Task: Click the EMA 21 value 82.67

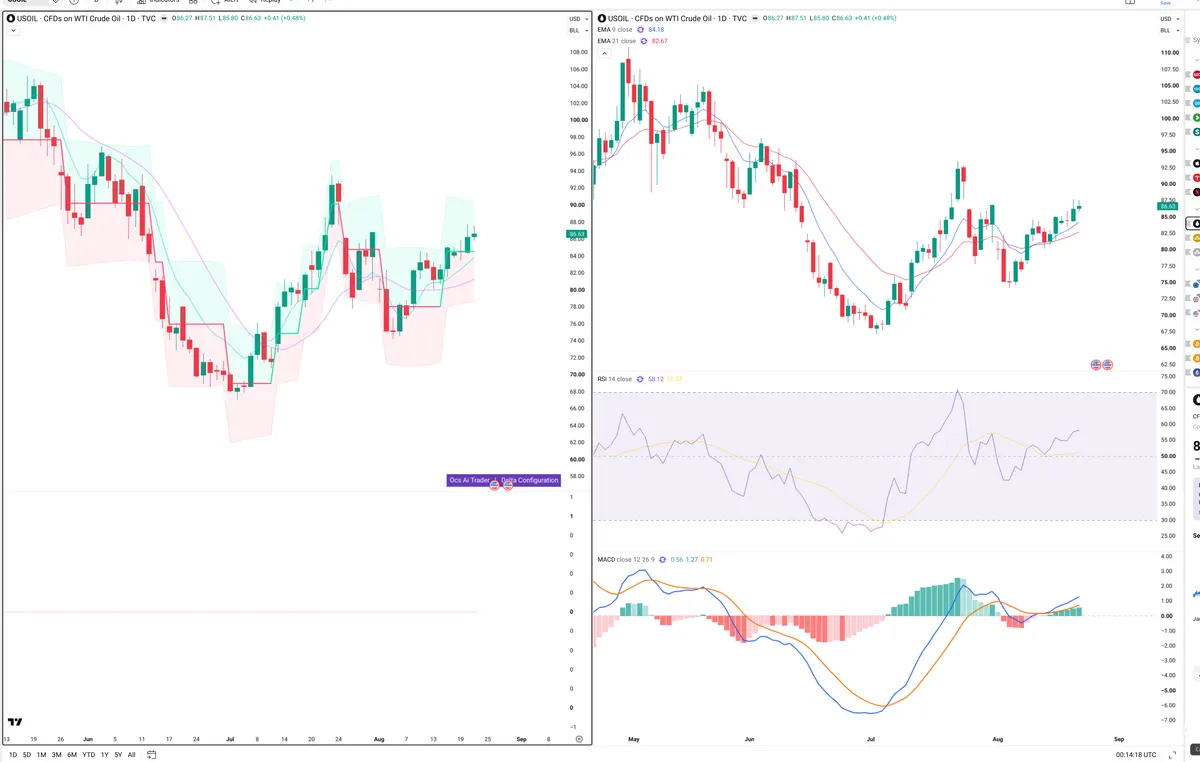Action: [x=660, y=41]
